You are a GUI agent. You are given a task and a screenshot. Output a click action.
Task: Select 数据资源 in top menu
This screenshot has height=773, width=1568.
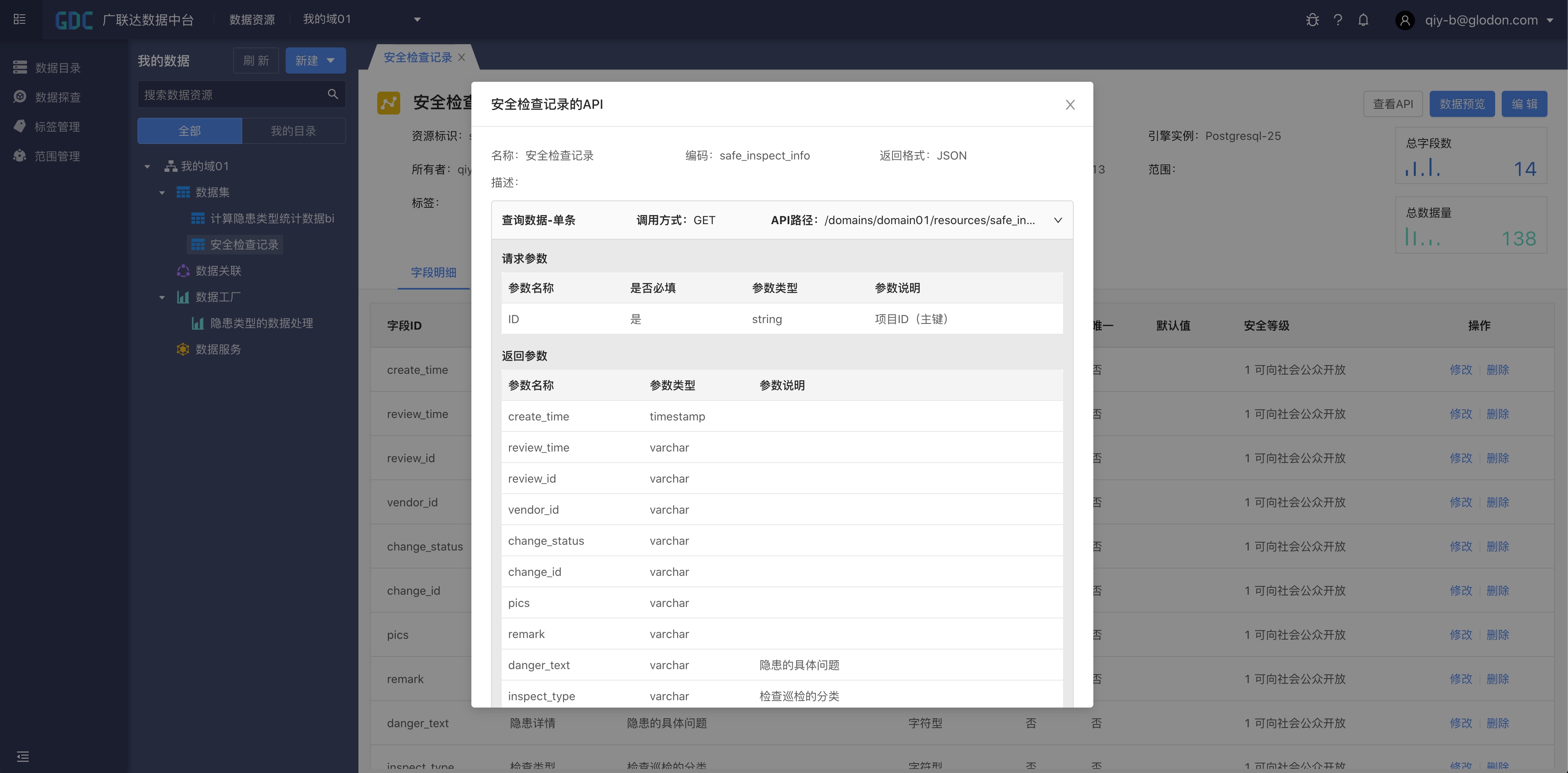coord(251,20)
